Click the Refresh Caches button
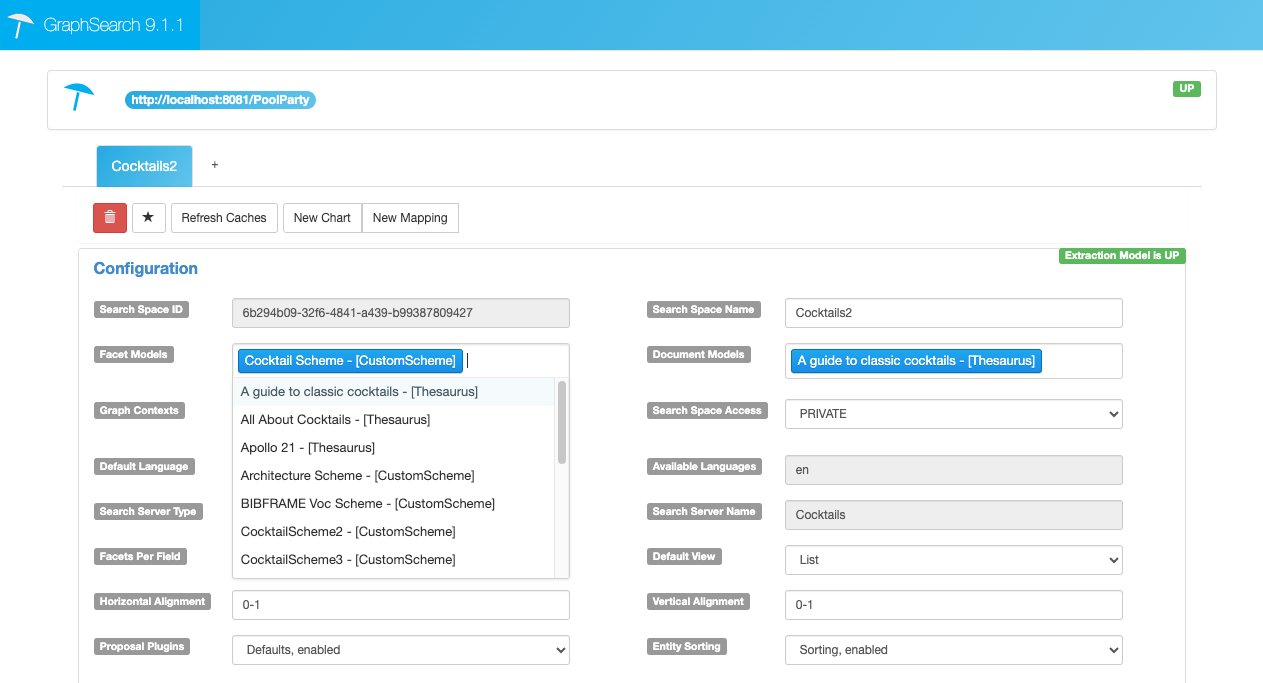This screenshot has height=683, width=1263. tap(224, 217)
